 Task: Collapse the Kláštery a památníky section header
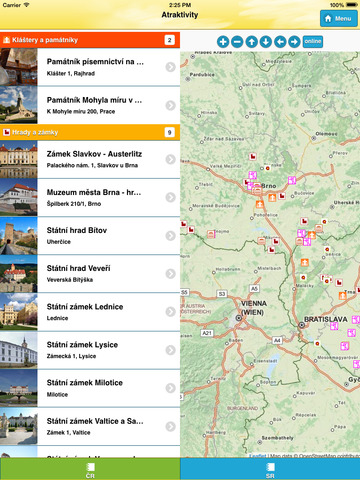90,40
